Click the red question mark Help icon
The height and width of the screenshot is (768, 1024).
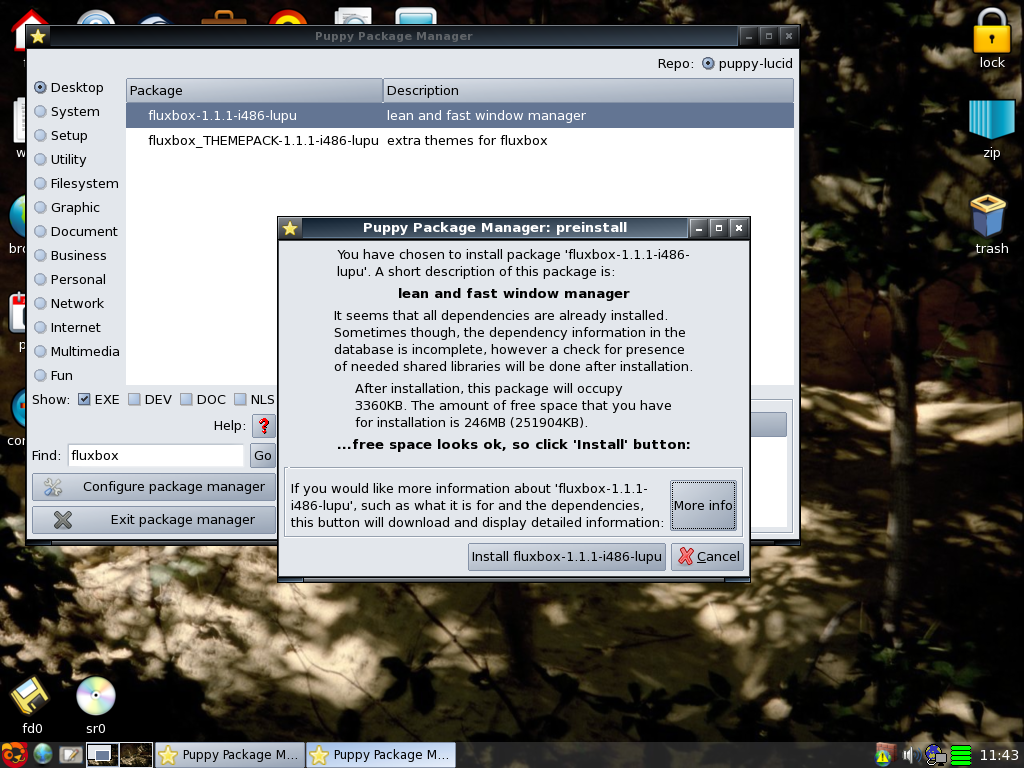[x=264, y=426]
